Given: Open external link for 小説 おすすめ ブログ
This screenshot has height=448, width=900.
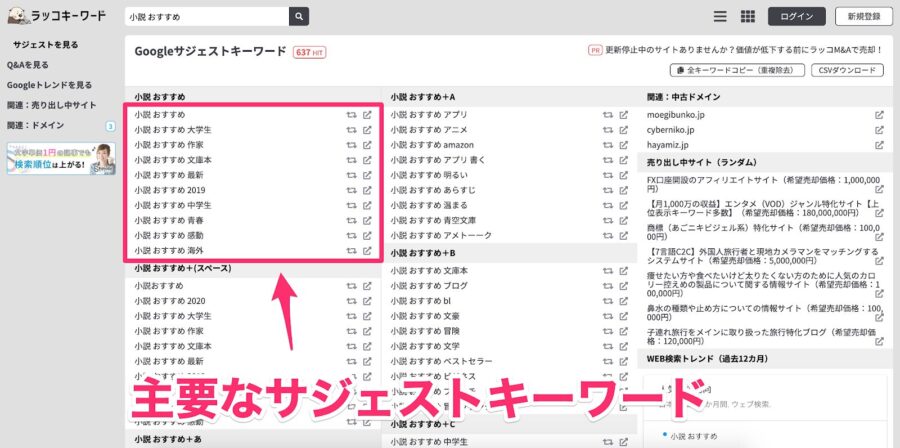Looking at the screenshot, I should tap(624, 286).
